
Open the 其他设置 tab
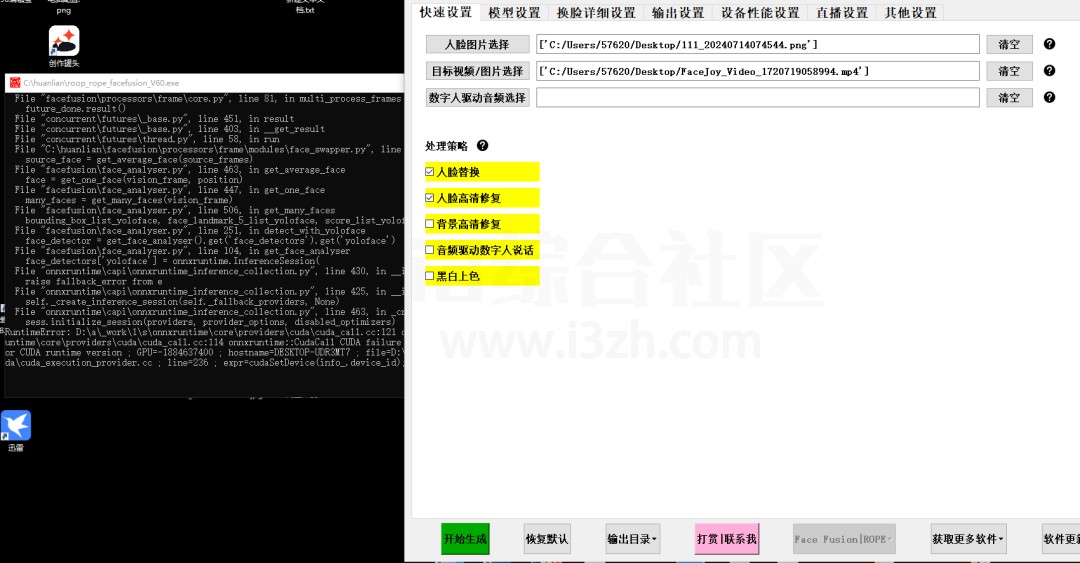(911, 12)
